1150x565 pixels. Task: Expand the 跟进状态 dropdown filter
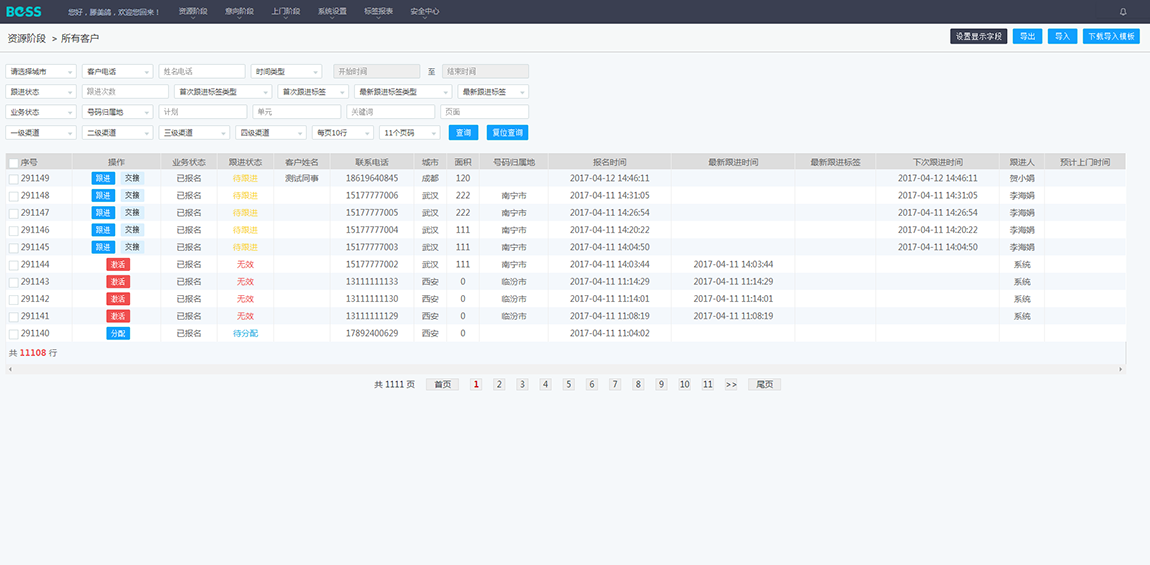pyautogui.click(x=41, y=92)
